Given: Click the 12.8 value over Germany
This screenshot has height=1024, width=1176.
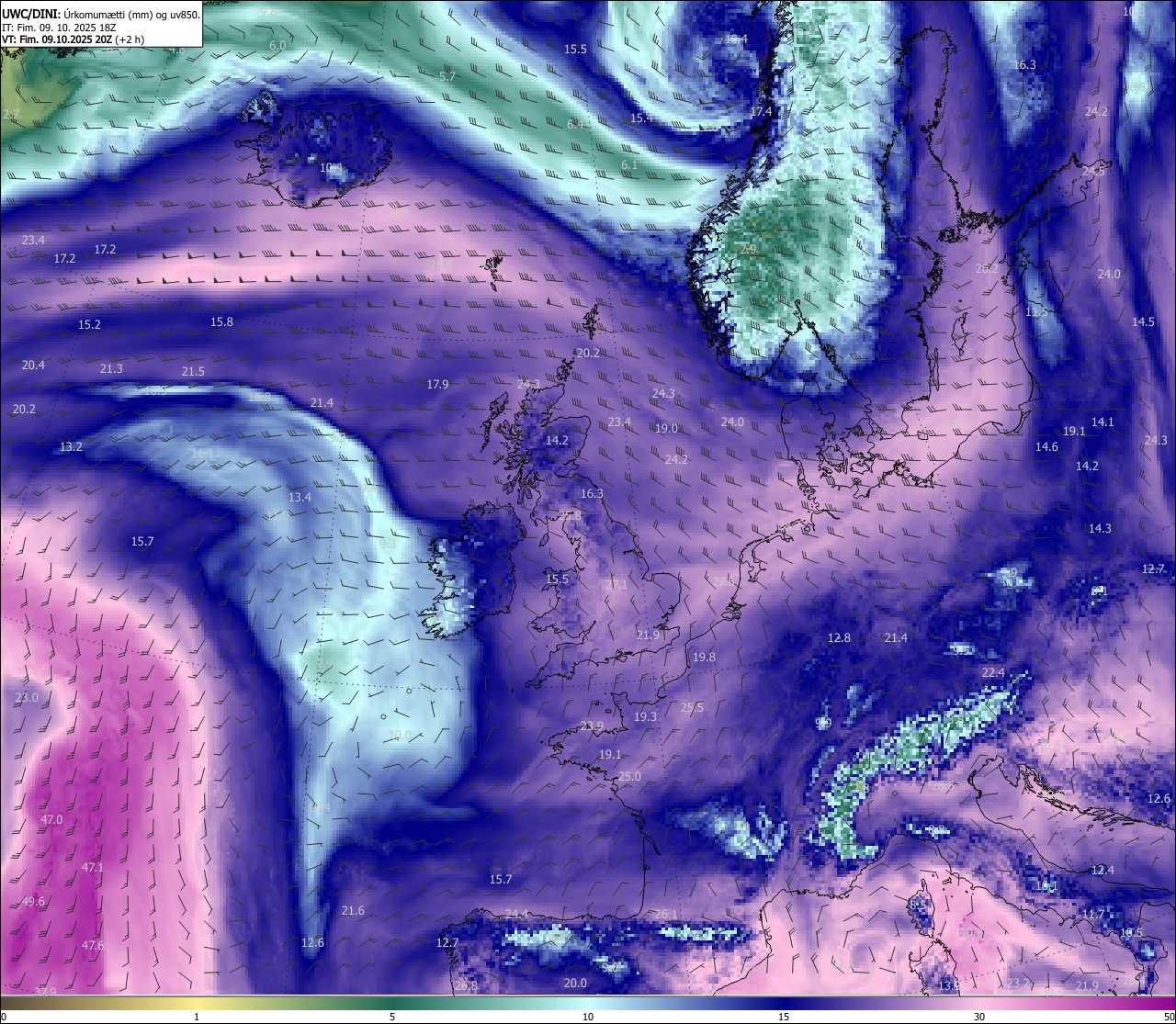Looking at the screenshot, I should pyautogui.click(x=839, y=637).
